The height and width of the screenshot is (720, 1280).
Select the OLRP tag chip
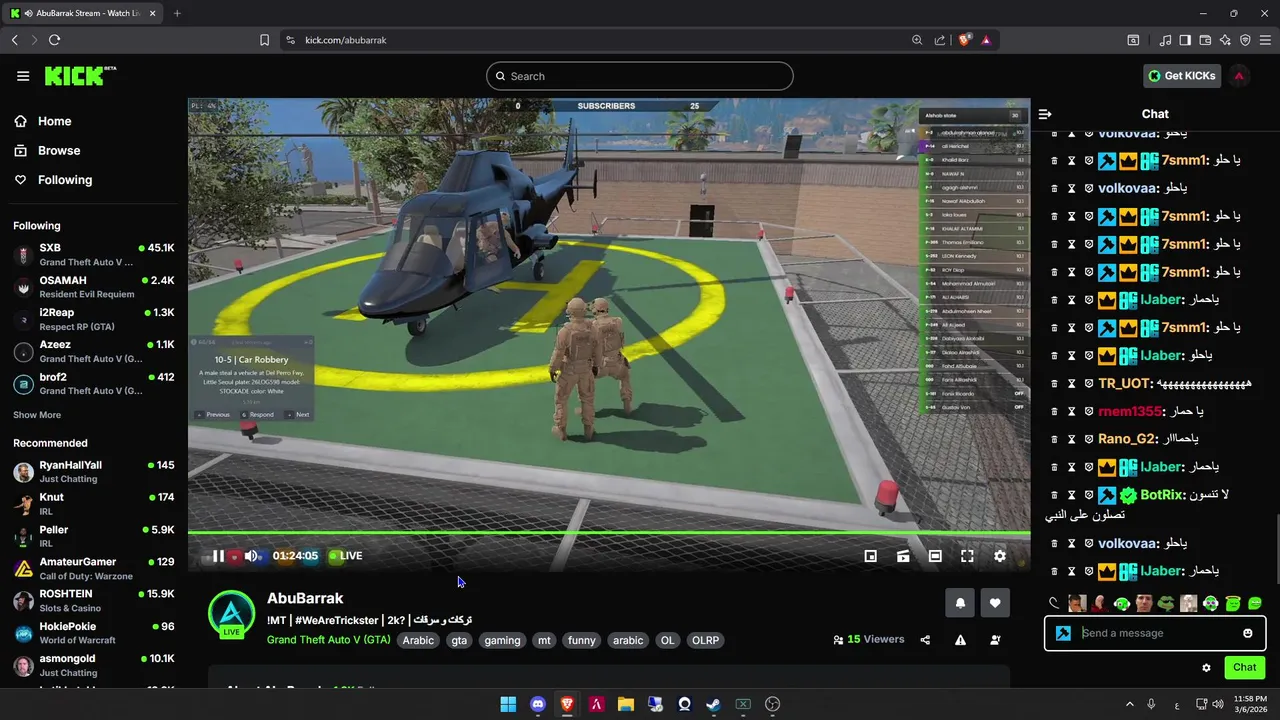click(706, 640)
